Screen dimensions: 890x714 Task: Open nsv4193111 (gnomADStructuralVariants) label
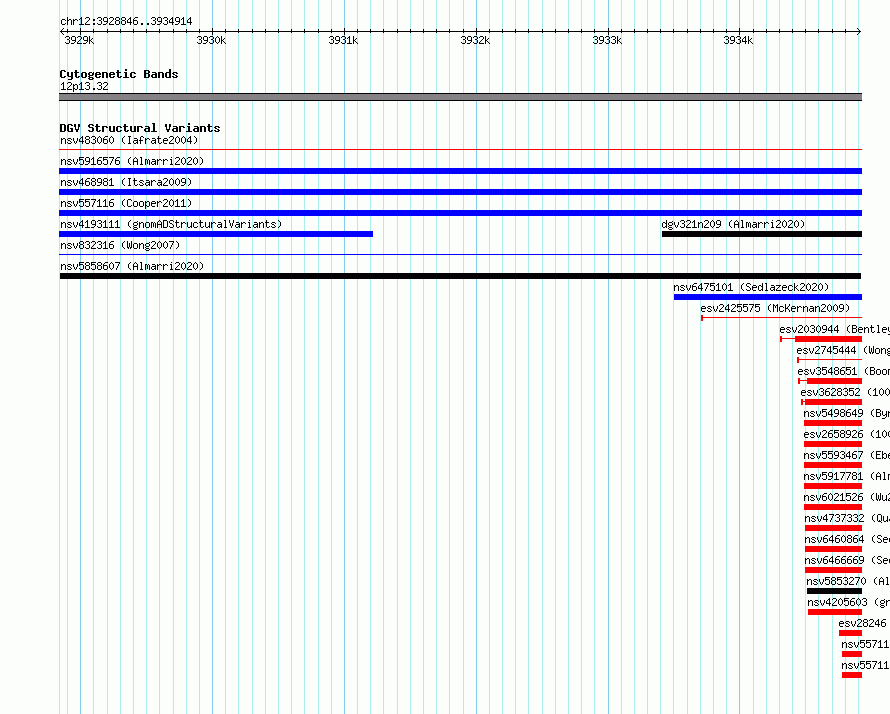(x=171, y=224)
